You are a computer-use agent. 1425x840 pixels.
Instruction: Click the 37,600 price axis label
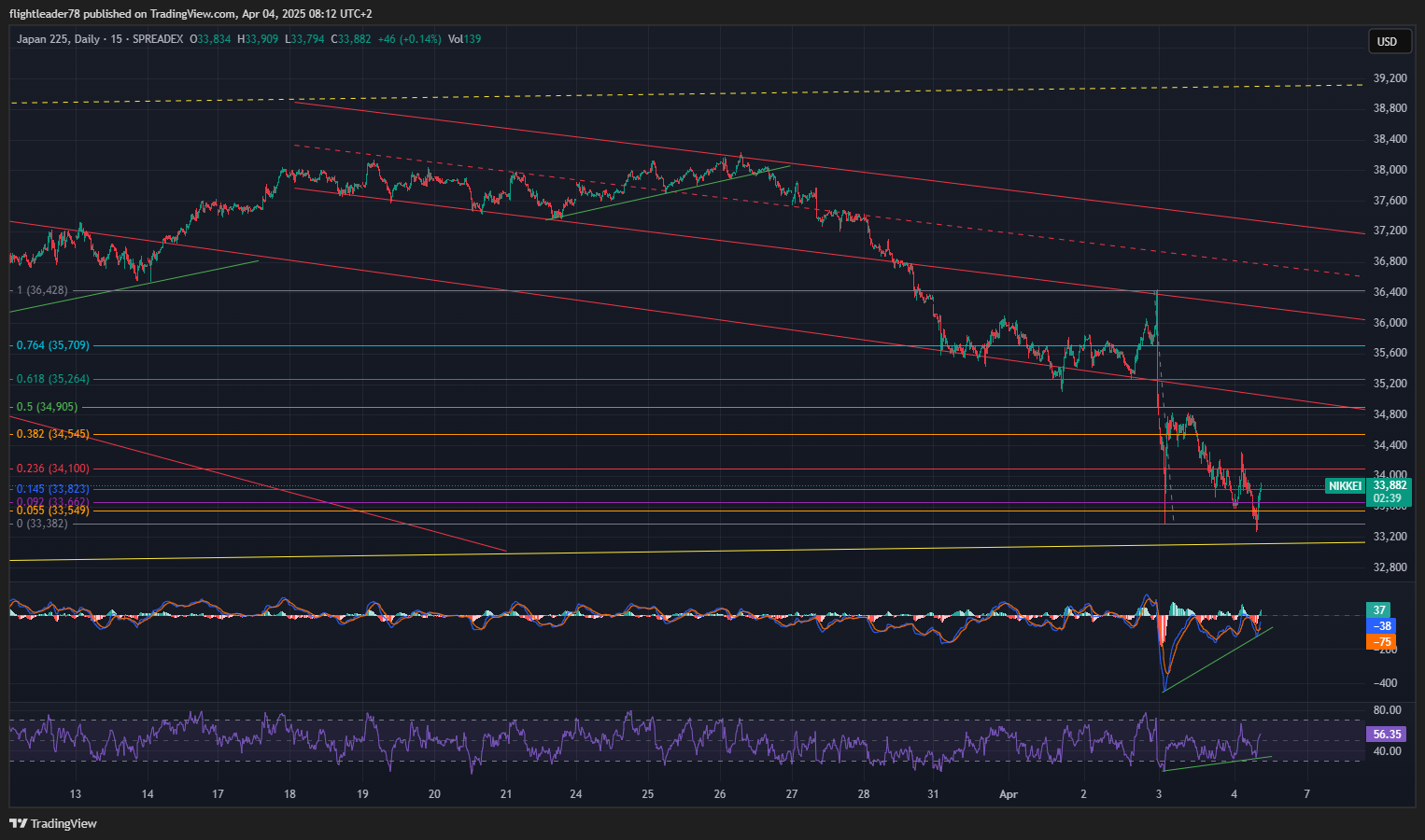click(1390, 201)
